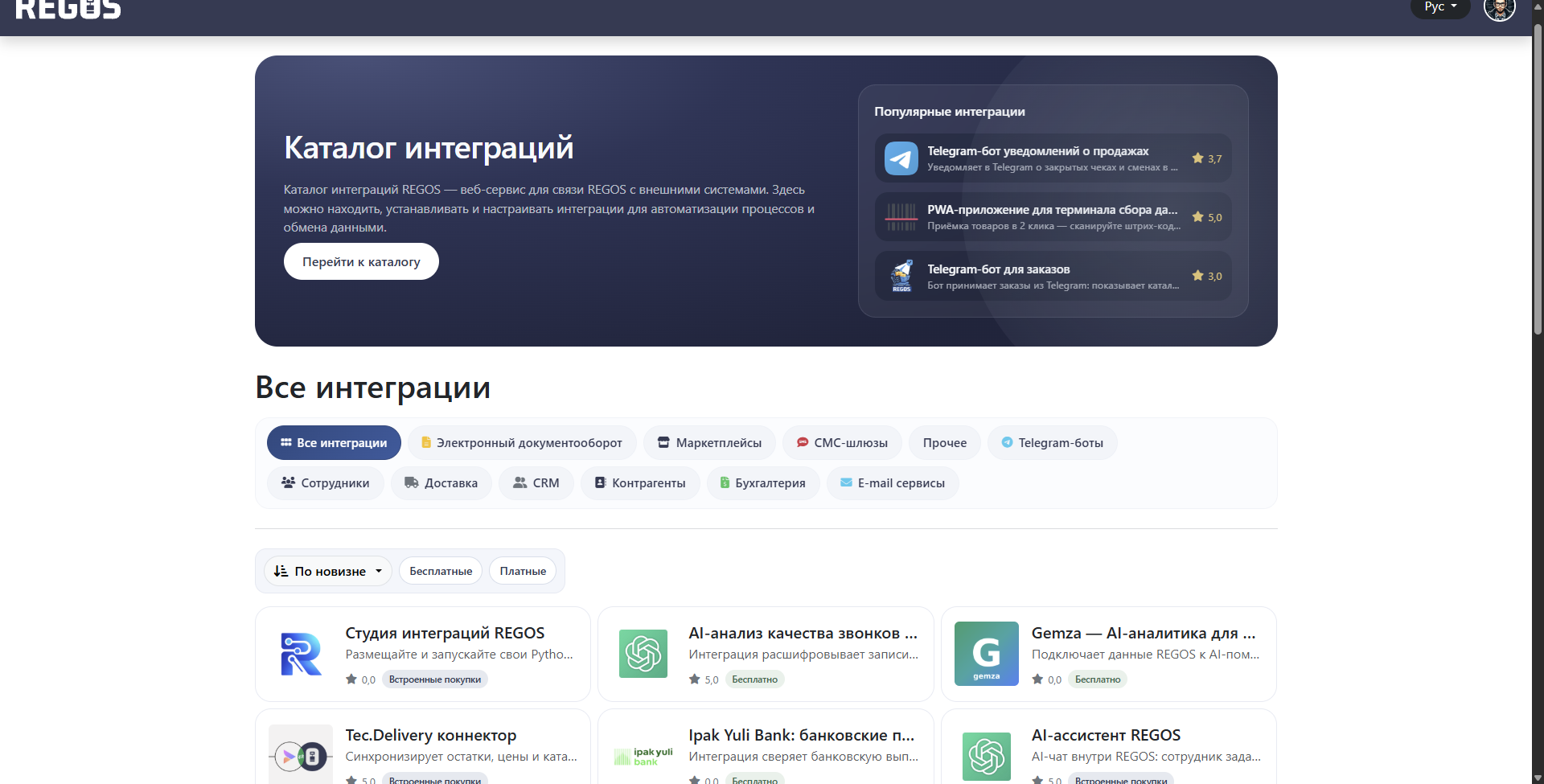Choose the Прочее category chip
The height and width of the screenshot is (784, 1544).
pos(945,442)
